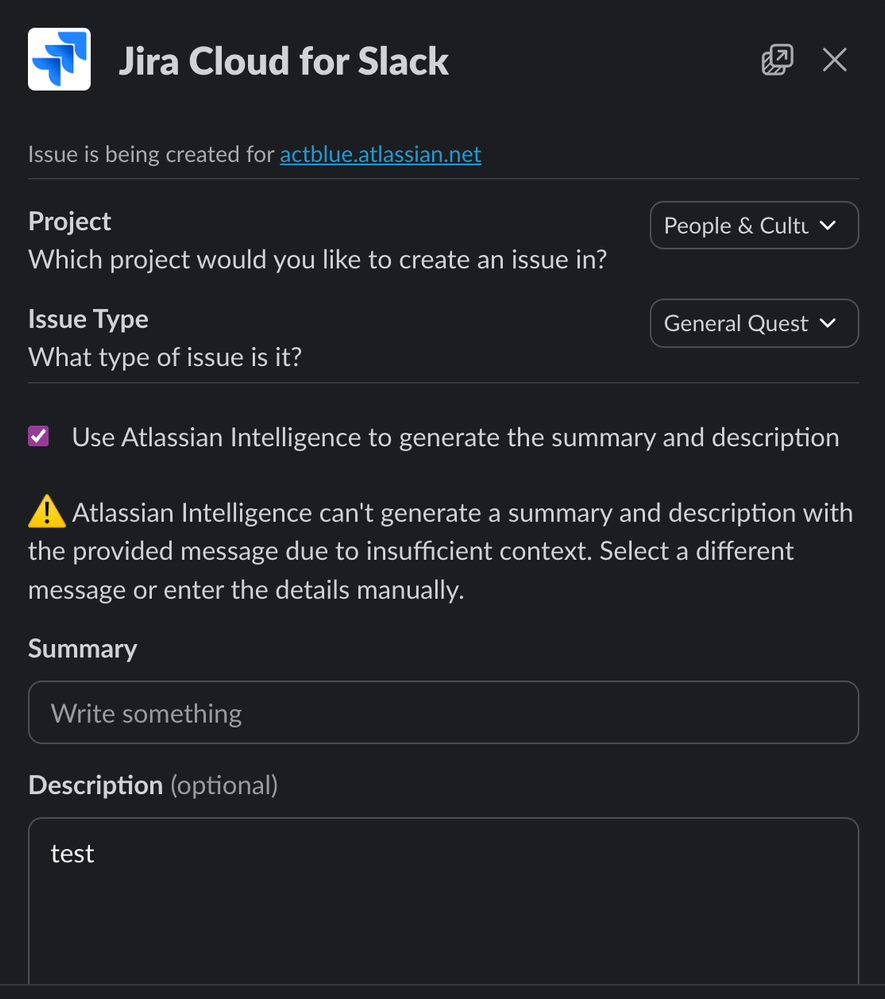This screenshot has width=885, height=999.
Task: Click into the Description text area
Action: tap(443, 901)
